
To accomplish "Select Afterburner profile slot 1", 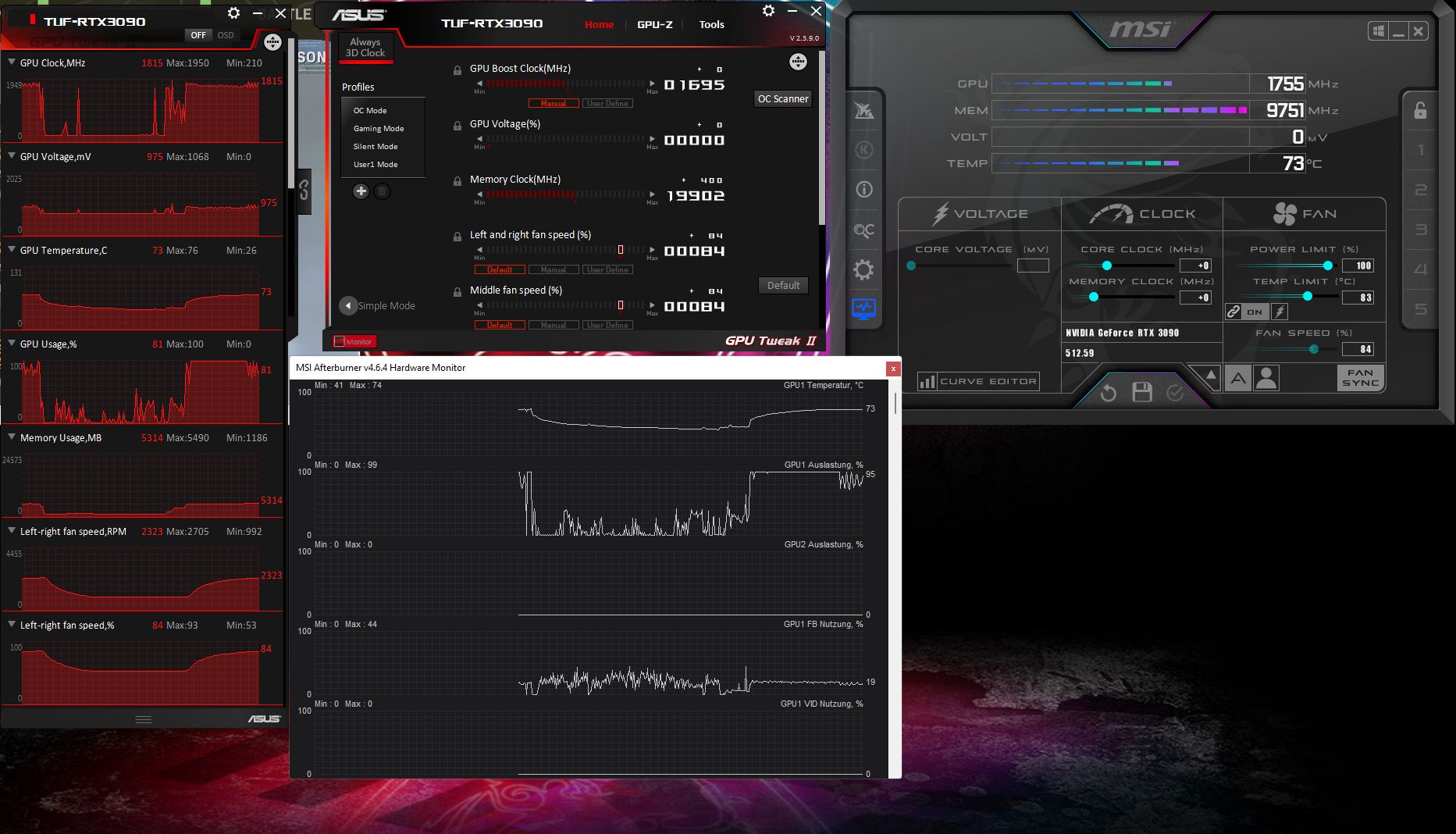I will pyautogui.click(x=1420, y=150).
